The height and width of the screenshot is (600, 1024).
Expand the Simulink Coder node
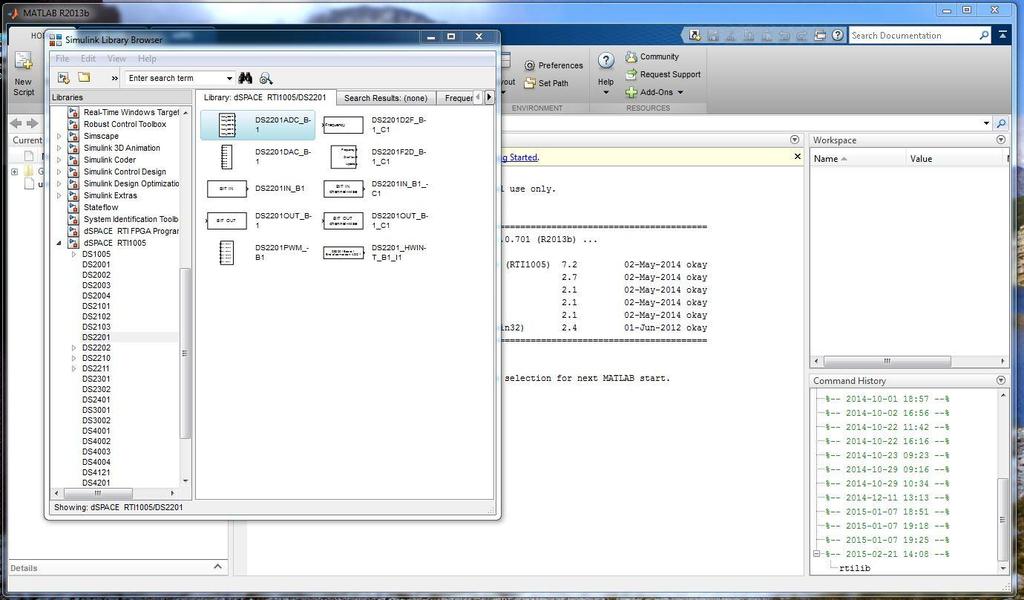click(x=59, y=160)
